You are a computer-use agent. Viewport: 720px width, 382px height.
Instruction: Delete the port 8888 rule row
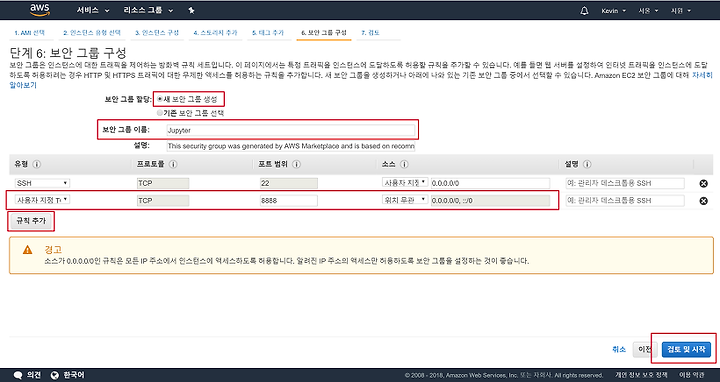pos(703,201)
